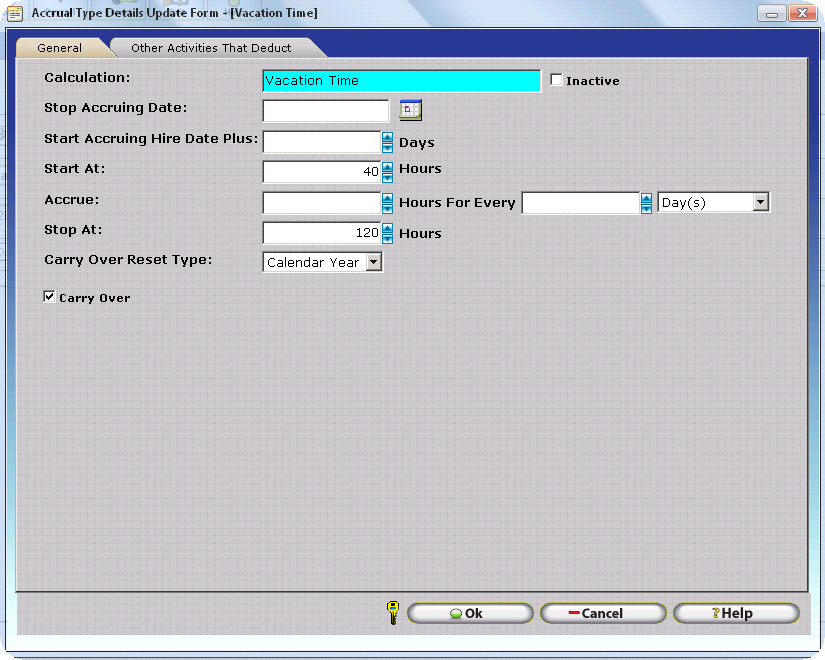
Task: Expand the Carry Over Reset Type dropdown
Action: [x=373, y=262]
